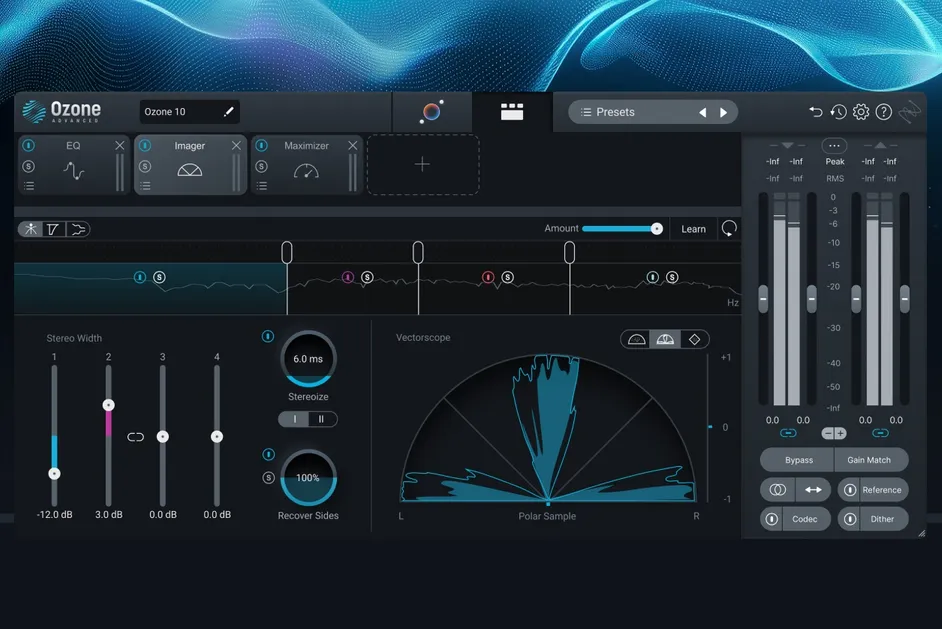Screen dimensions: 942x629
Task: Open the history clock icon
Action: [x=838, y=112]
